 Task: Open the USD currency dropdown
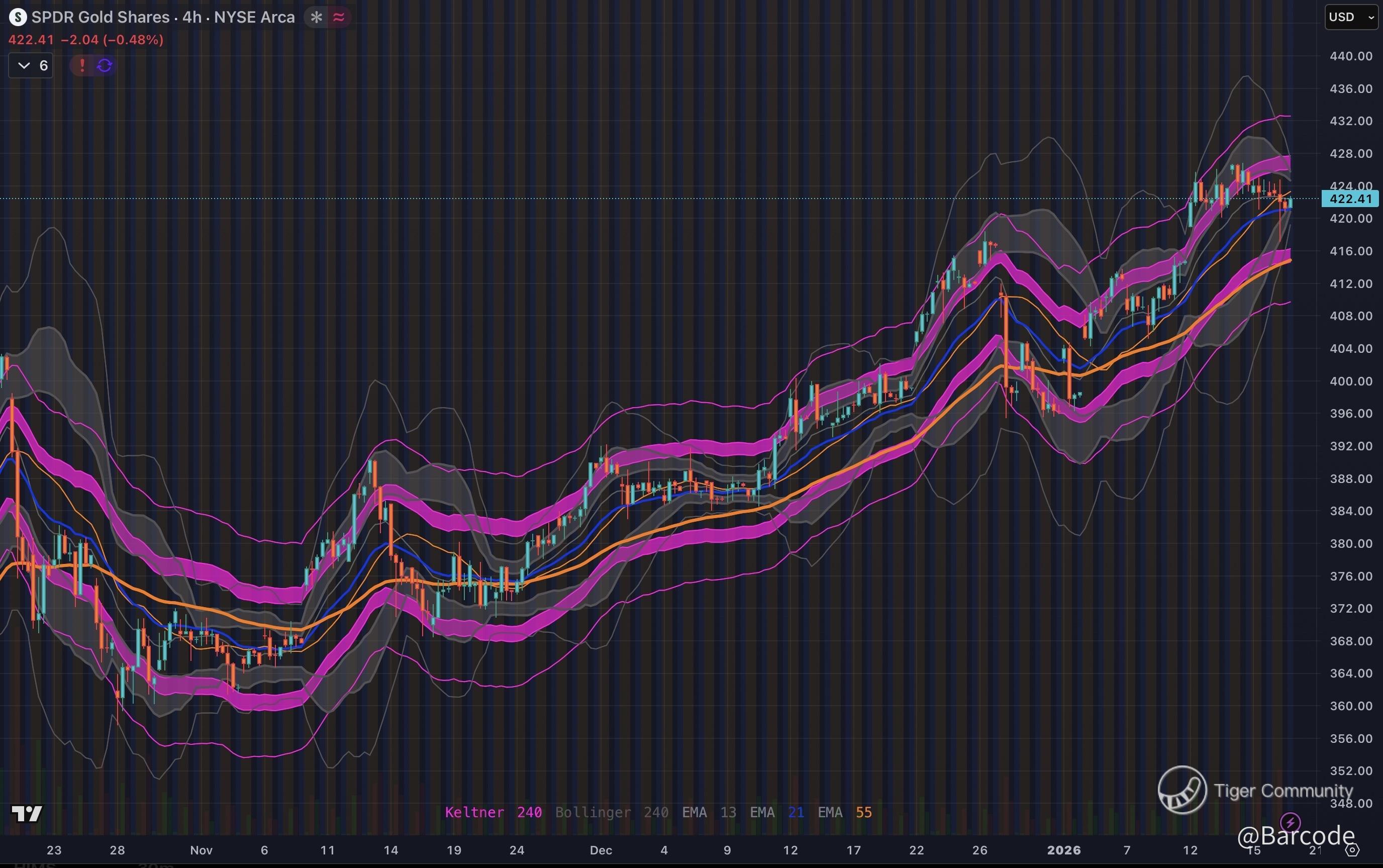pyautogui.click(x=1351, y=17)
